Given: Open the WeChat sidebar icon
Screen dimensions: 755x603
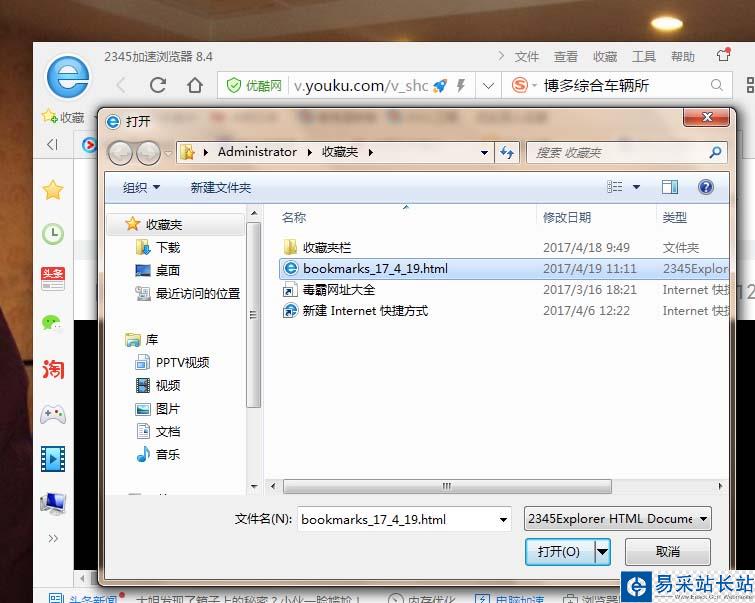Looking at the screenshot, I should tap(52, 323).
